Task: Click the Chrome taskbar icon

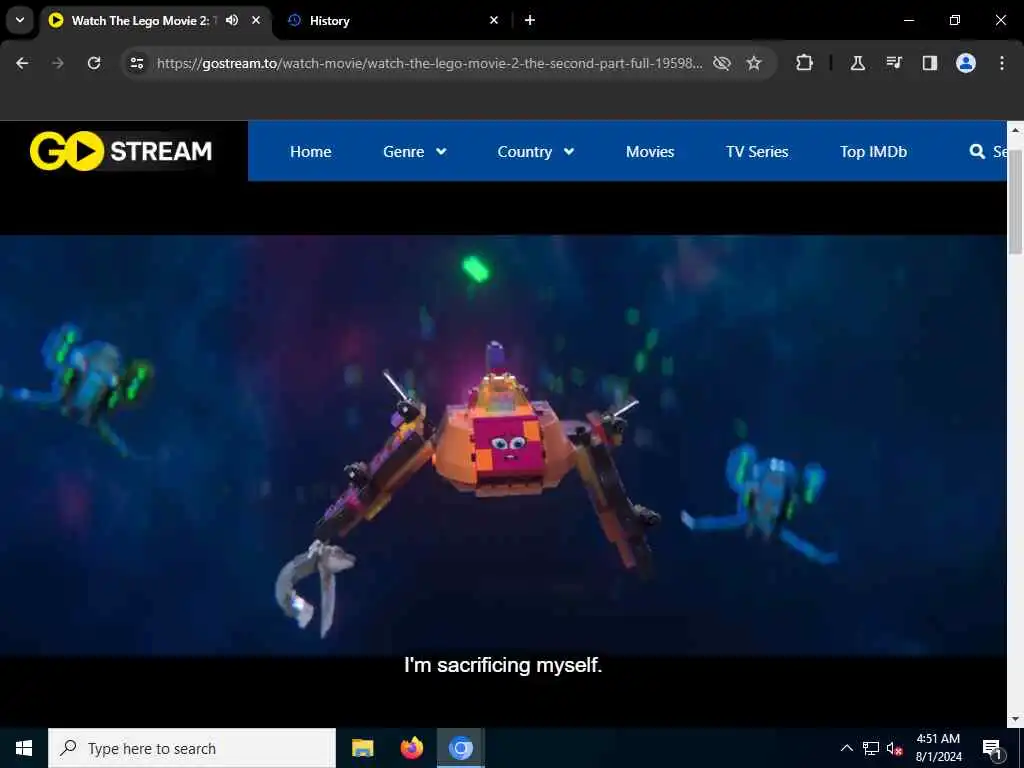Action: 460,748
